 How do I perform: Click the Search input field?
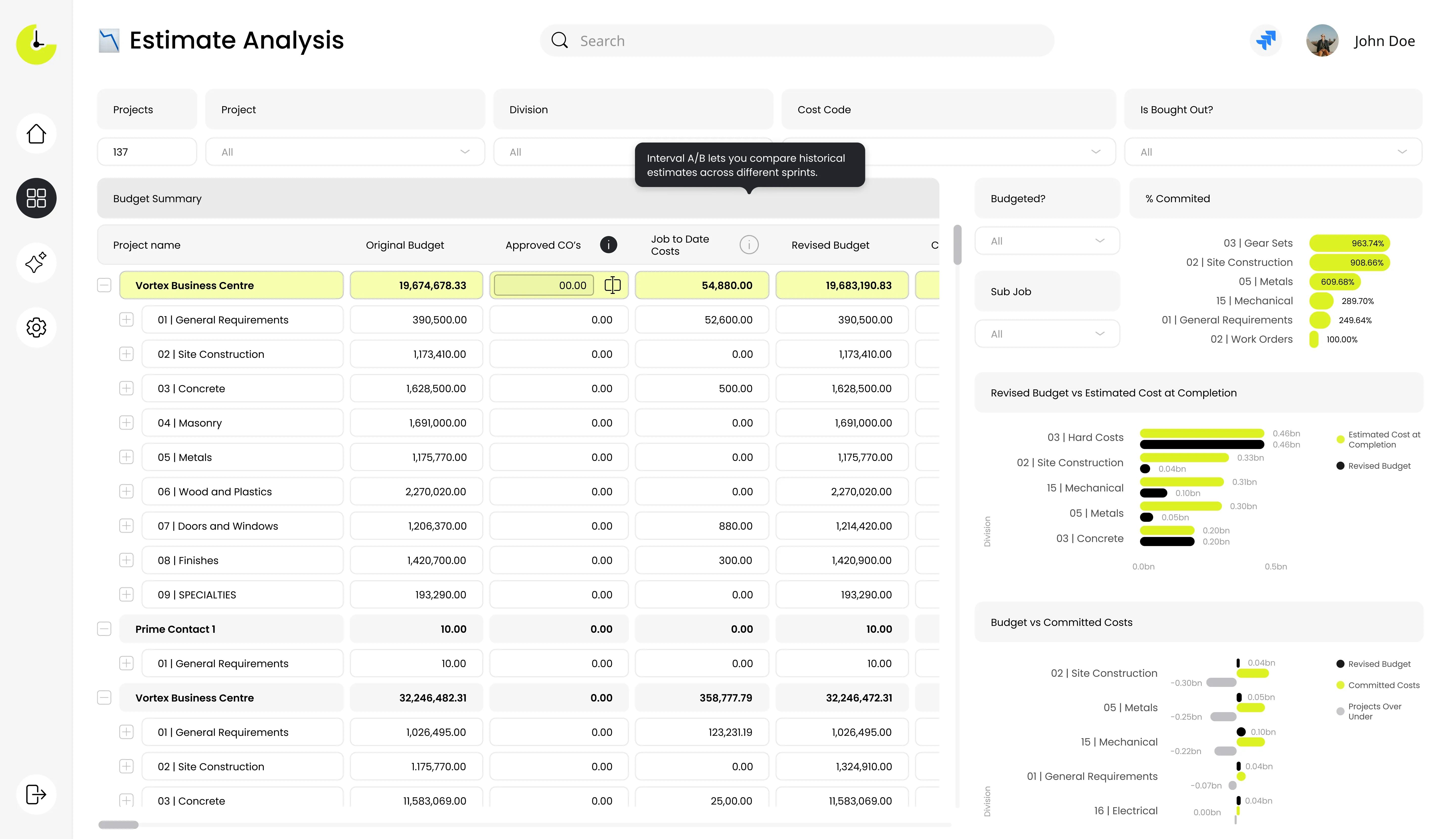point(797,41)
